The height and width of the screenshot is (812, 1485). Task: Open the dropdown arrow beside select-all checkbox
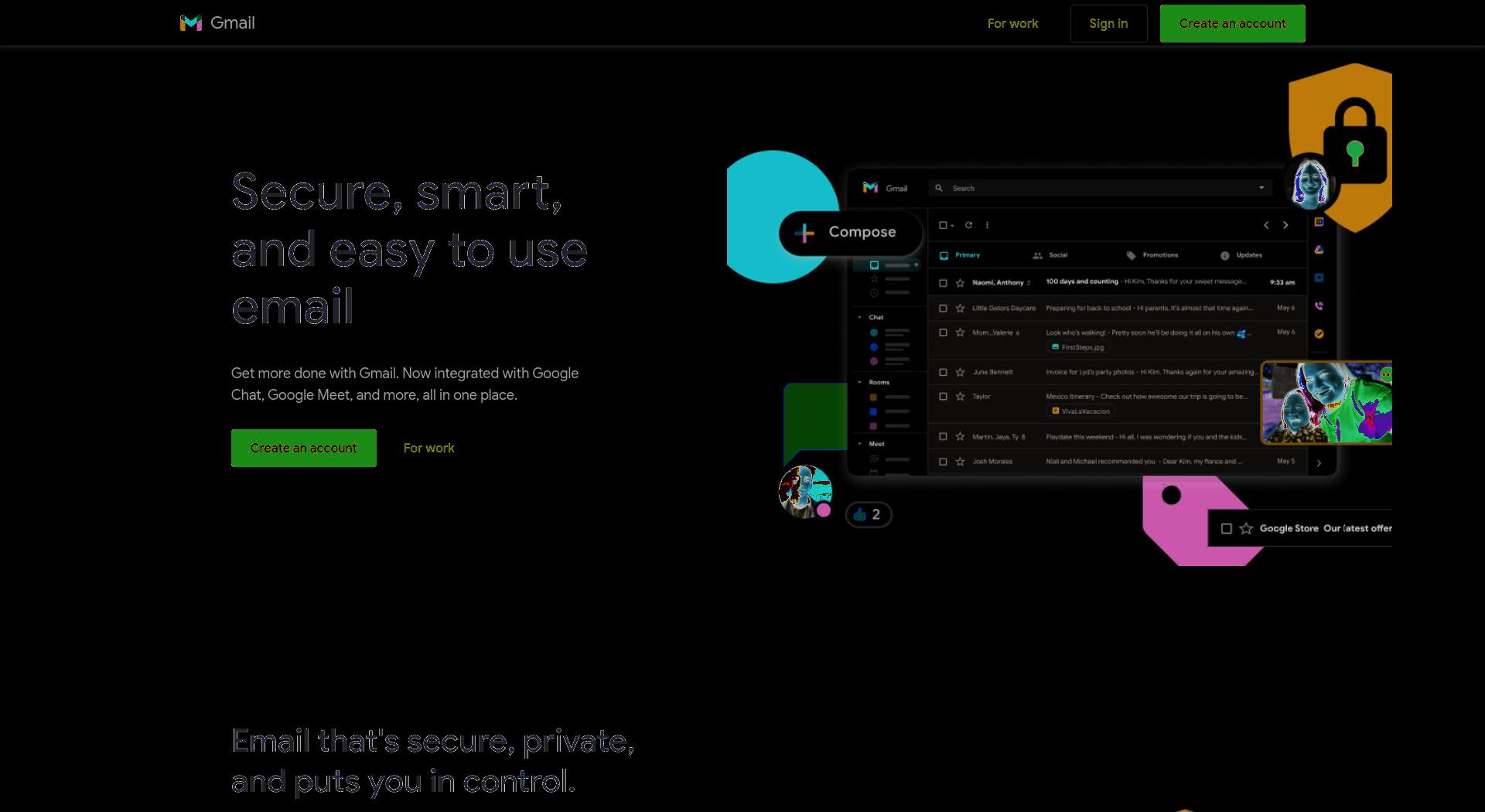(x=952, y=226)
